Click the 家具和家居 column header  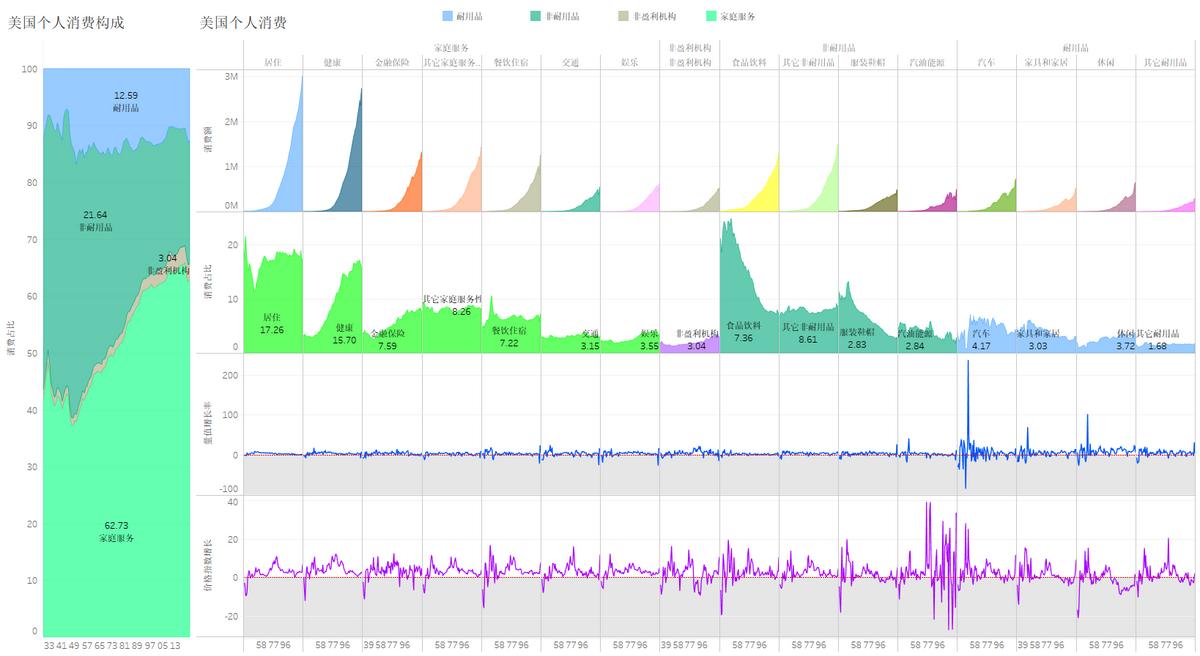pos(1046,62)
